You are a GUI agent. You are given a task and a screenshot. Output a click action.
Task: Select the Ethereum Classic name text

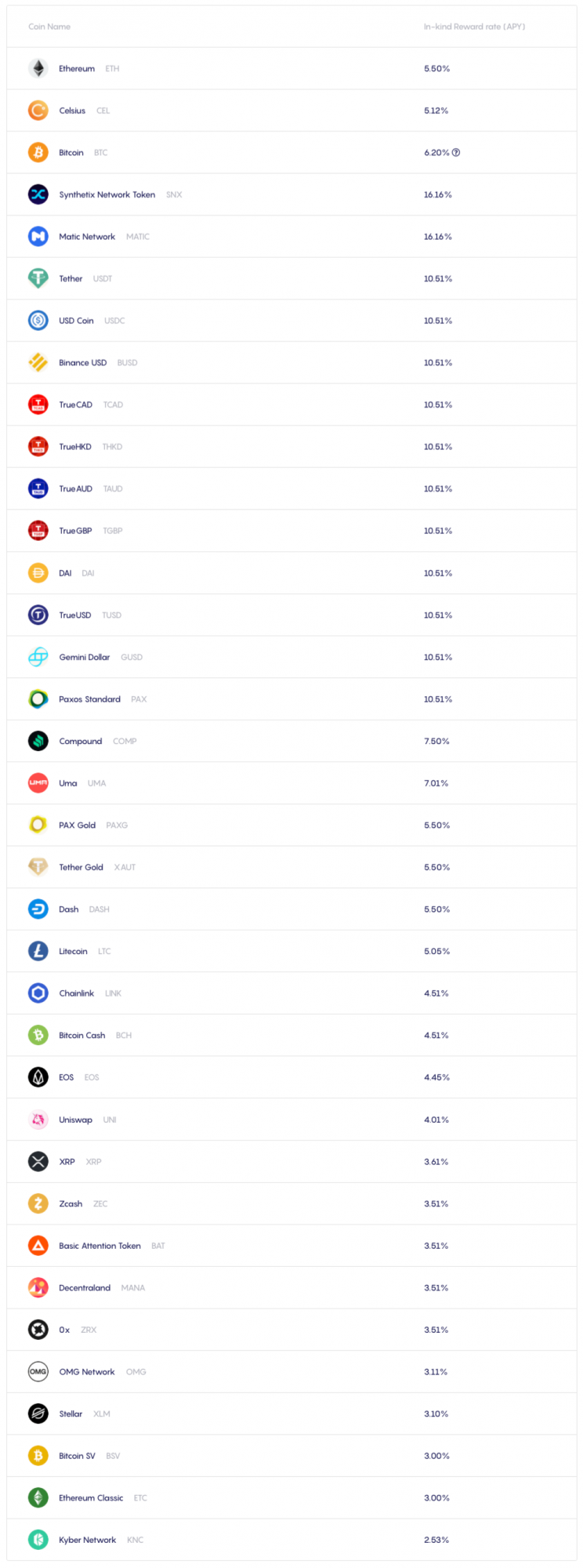[91, 1497]
